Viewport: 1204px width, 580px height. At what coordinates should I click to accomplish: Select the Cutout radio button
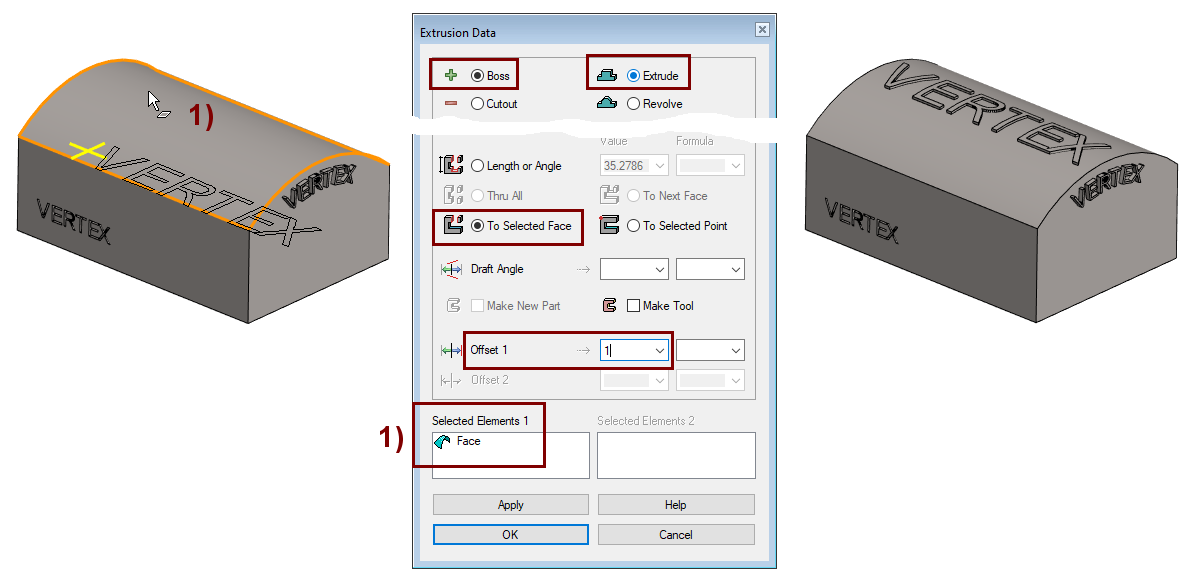pos(478,103)
